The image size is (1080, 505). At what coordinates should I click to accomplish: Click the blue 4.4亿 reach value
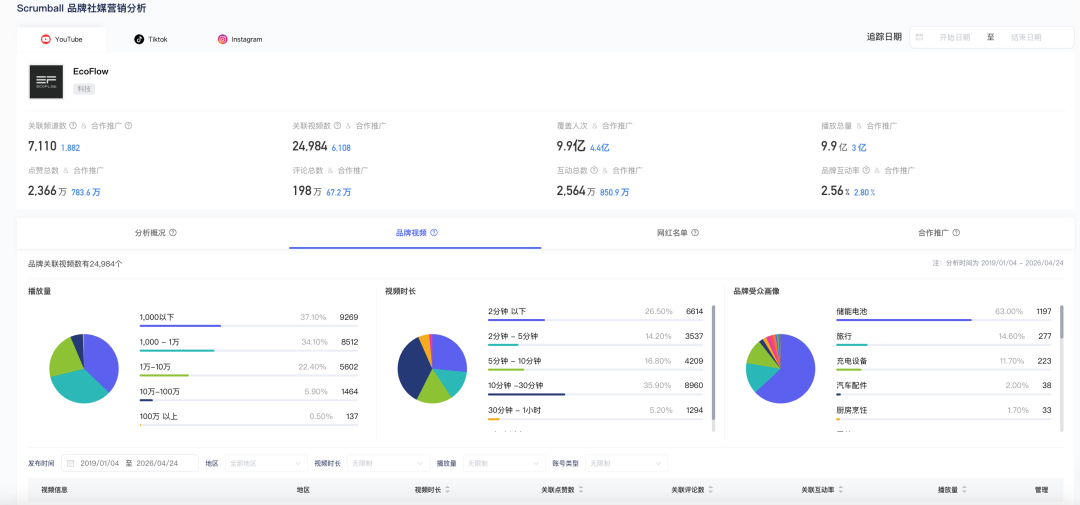coord(599,147)
